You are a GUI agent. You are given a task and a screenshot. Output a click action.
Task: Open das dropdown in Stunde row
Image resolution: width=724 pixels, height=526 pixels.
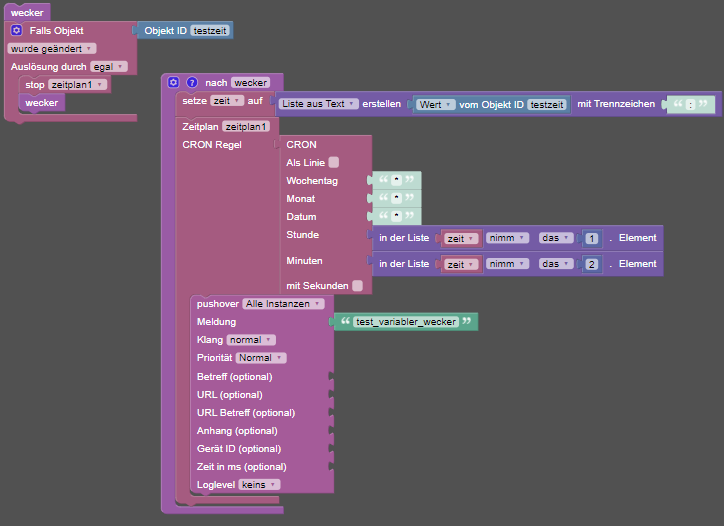pyautogui.click(x=556, y=238)
